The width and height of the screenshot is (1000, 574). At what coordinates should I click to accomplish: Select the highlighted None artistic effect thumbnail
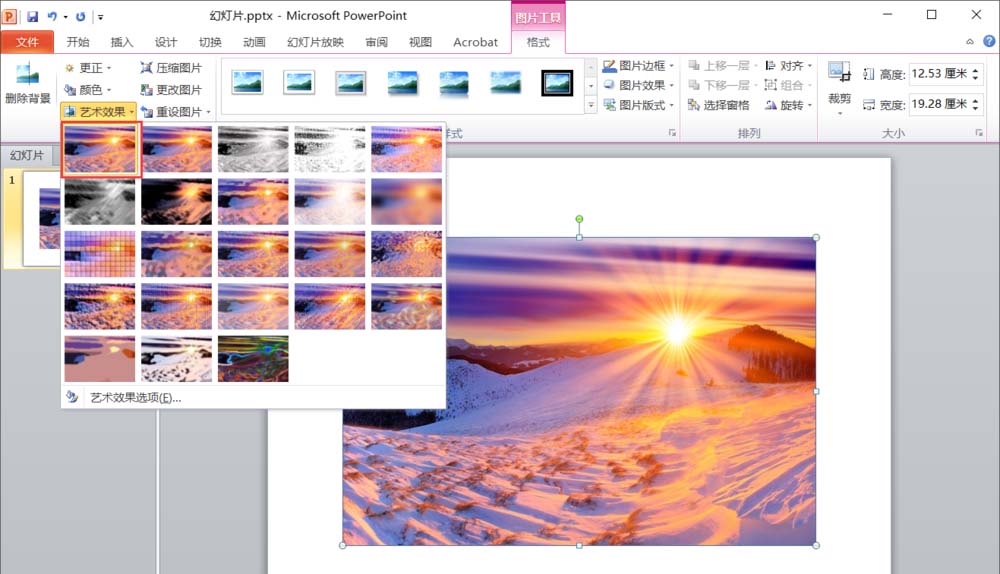[100, 149]
